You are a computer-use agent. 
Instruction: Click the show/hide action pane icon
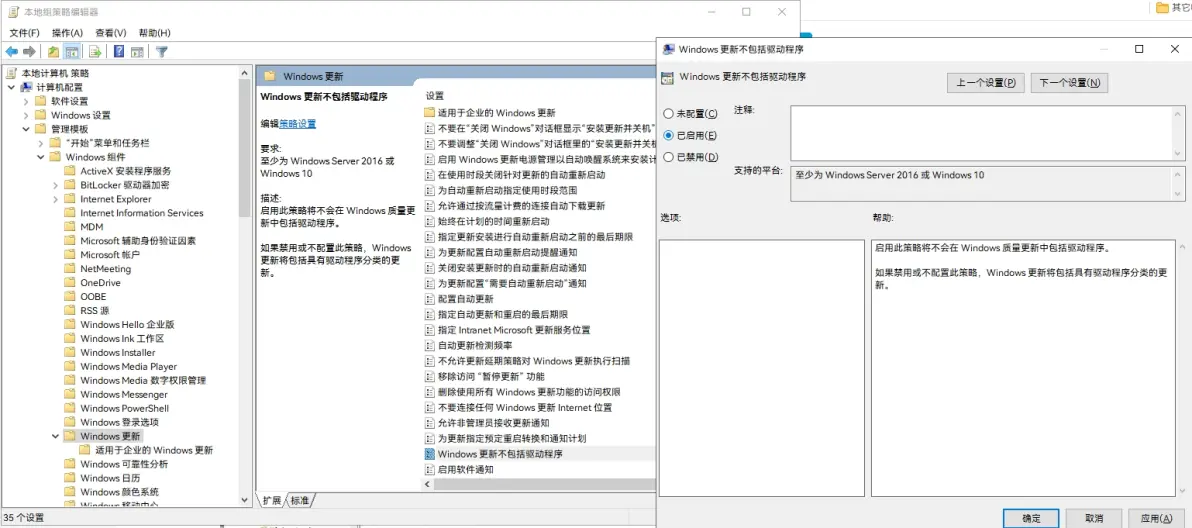coord(137,52)
